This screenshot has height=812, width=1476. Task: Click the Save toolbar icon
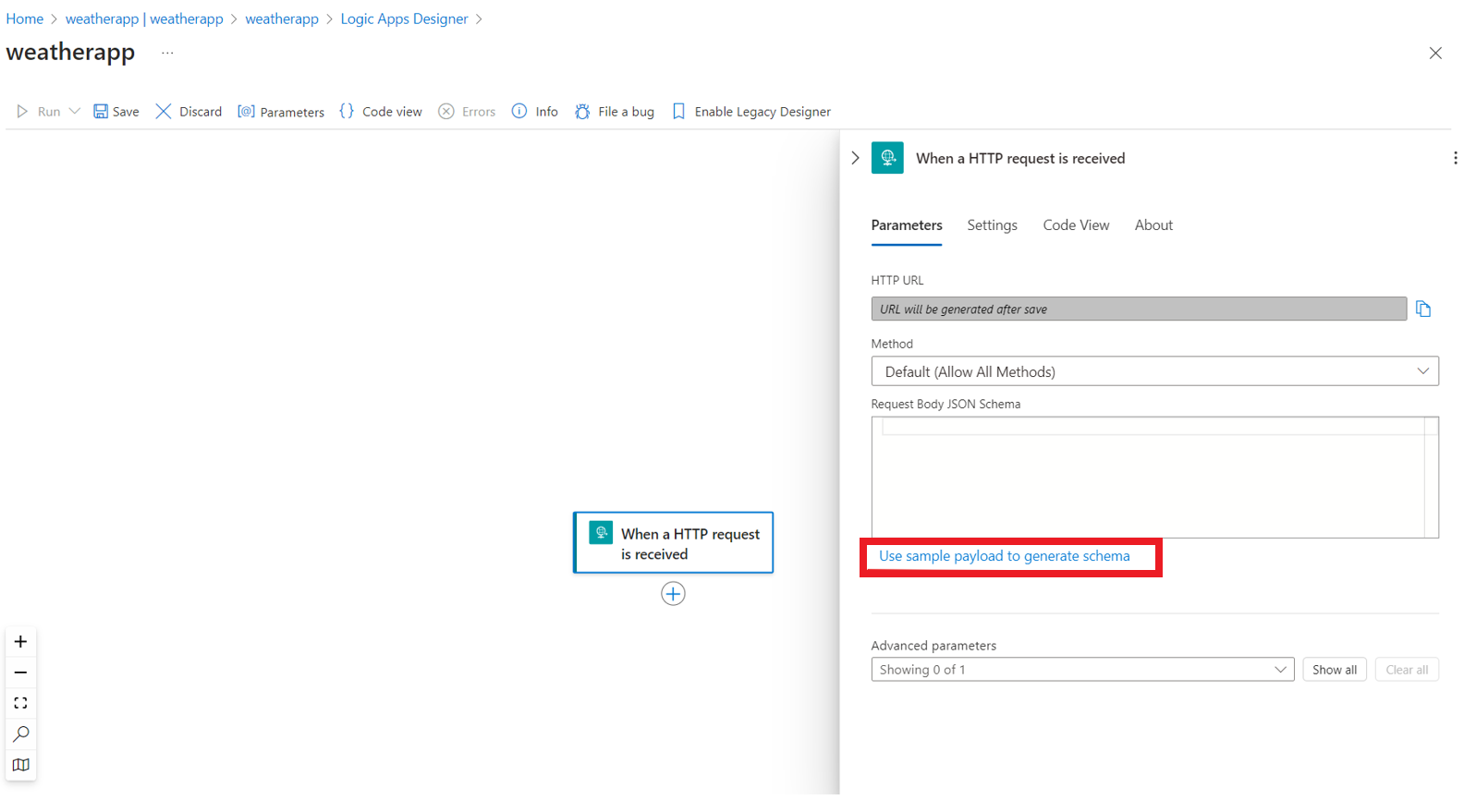click(x=101, y=112)
